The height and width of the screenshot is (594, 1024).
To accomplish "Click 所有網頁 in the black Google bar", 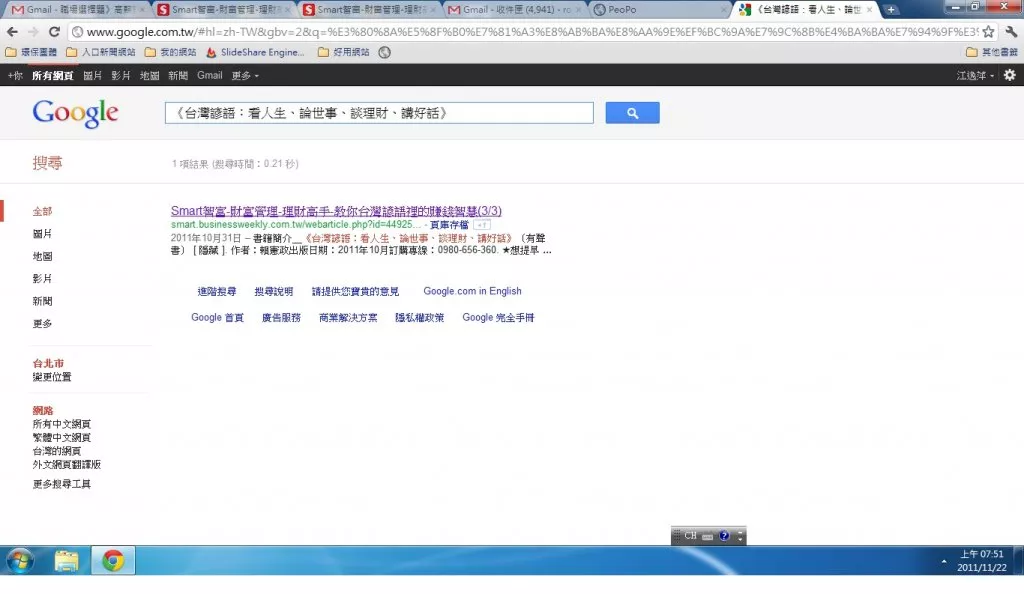I will pyautogui.click(x=52, y=76).
